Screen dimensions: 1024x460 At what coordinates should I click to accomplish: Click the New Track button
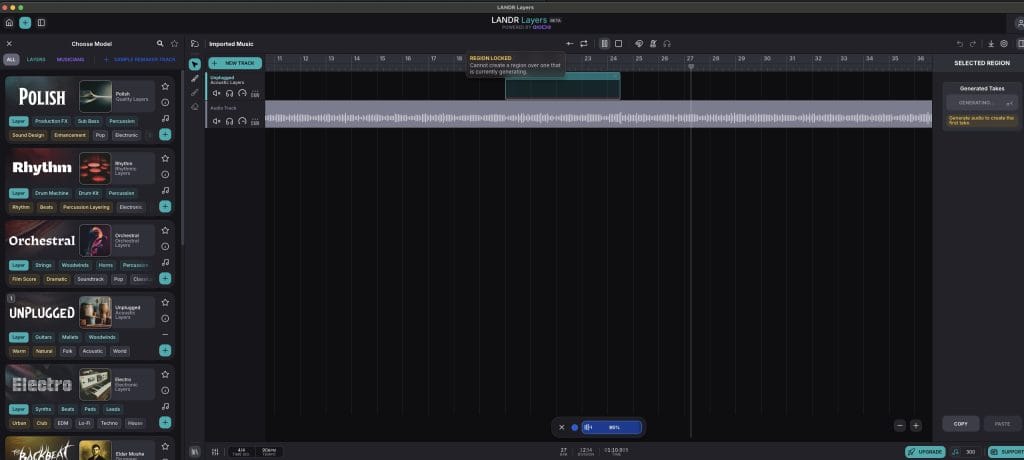235,63
